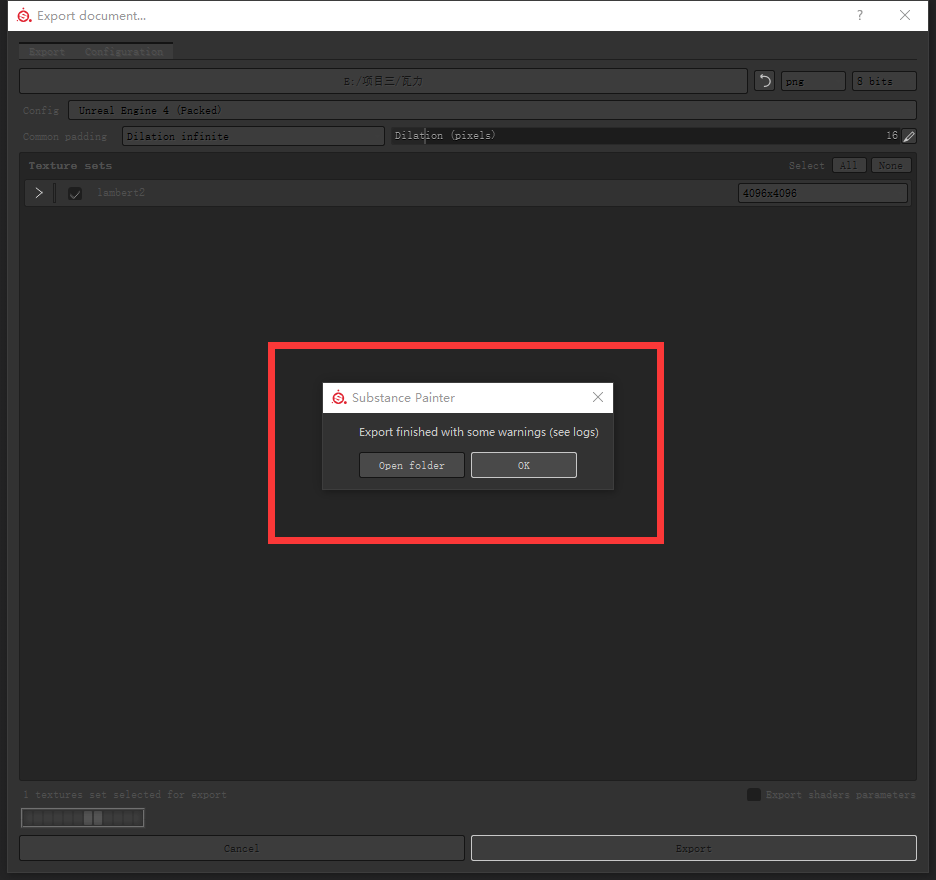Open the 8 bits depth dropdown

tap(884, 81)
